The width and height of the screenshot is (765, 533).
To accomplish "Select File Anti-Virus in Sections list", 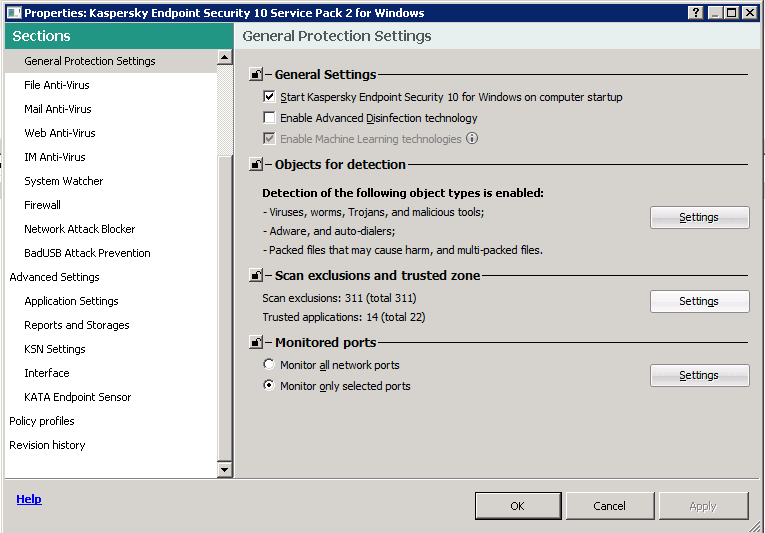I will [x=57, y=85].
